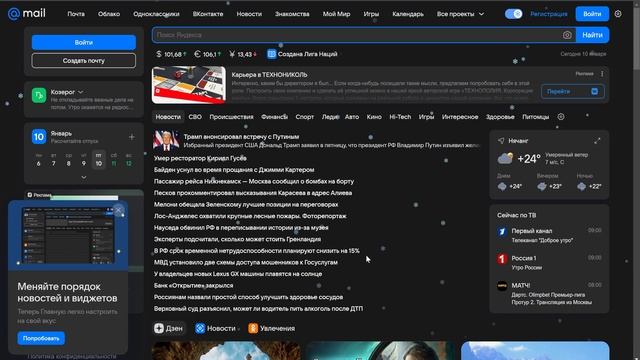Viewport: 640px width, 360px height.
Task: Expand the weather widget fullscreen icon
Action: point(597,141)
